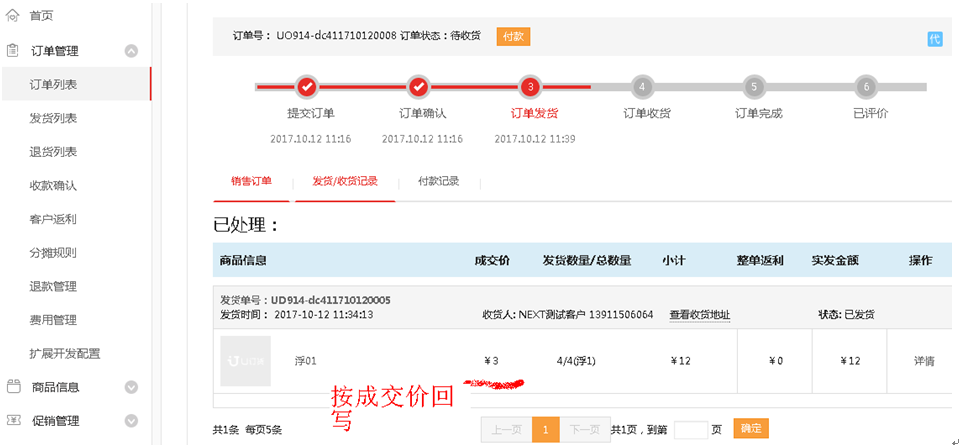This screenshot has width=974, height=445.
Task: Click the 整单返利 column header
Action: (760, 260)
